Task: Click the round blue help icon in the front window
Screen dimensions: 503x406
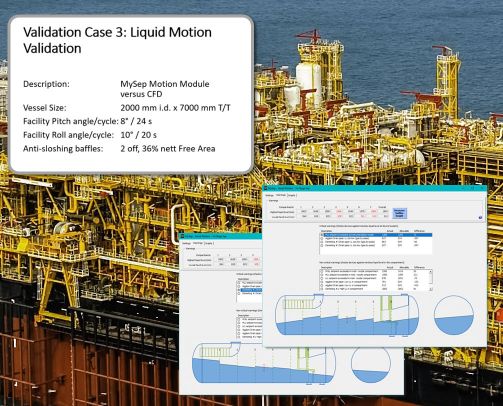Action: tap(480, 218)
